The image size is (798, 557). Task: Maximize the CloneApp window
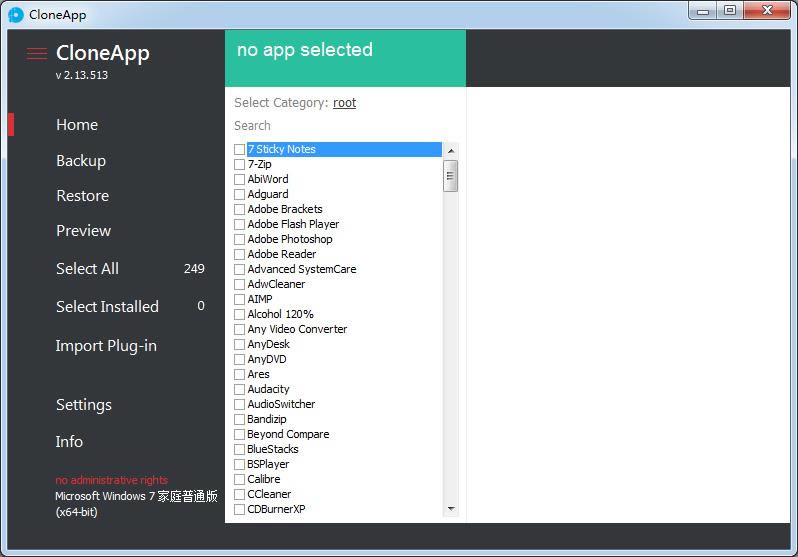tap(730, 11)
